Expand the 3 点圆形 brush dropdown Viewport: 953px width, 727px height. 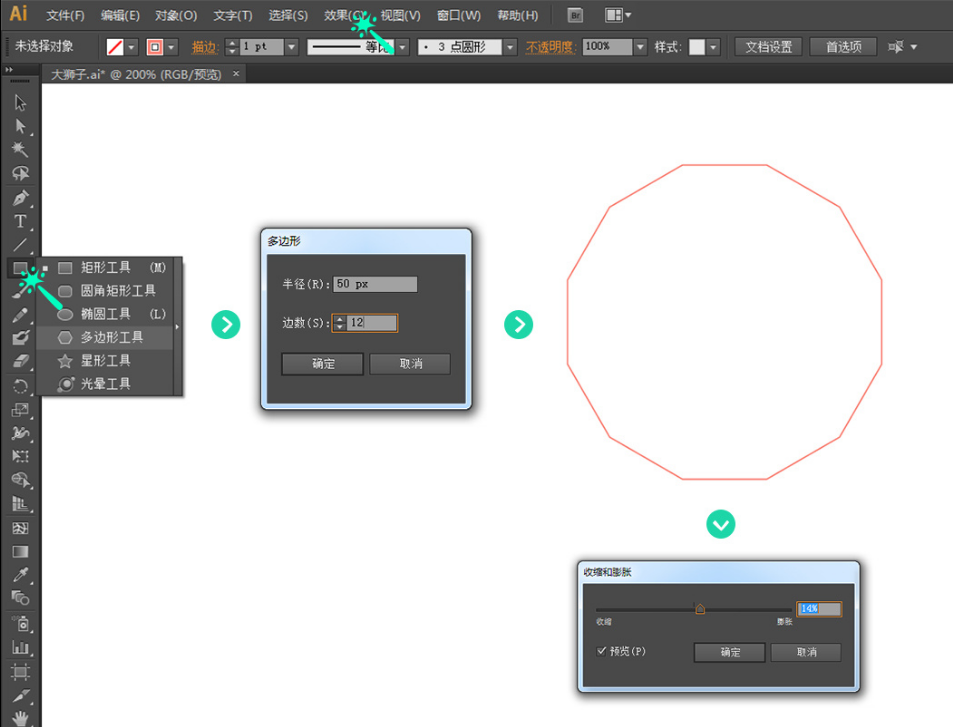click(510, 47)
